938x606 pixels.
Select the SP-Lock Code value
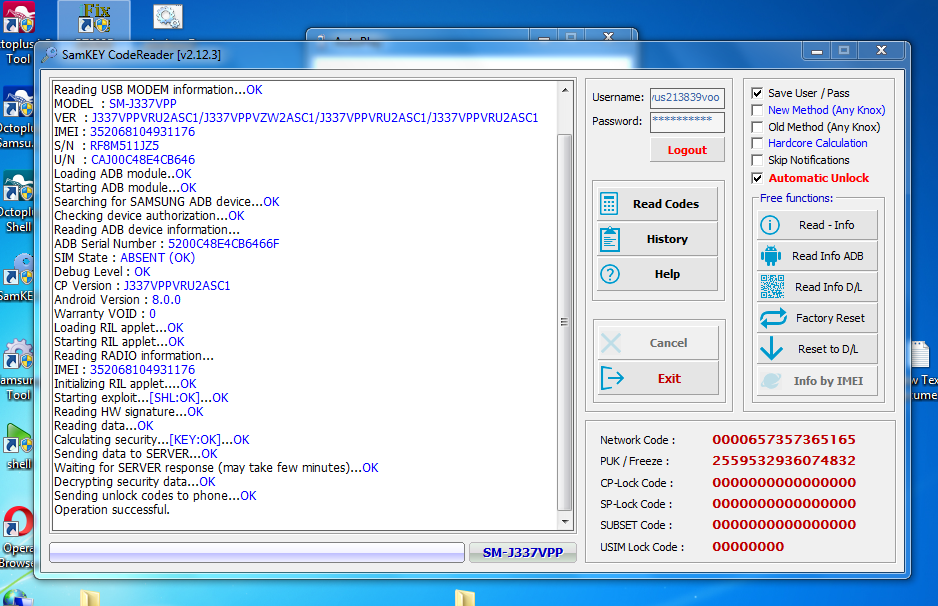[x=784, y=503]
